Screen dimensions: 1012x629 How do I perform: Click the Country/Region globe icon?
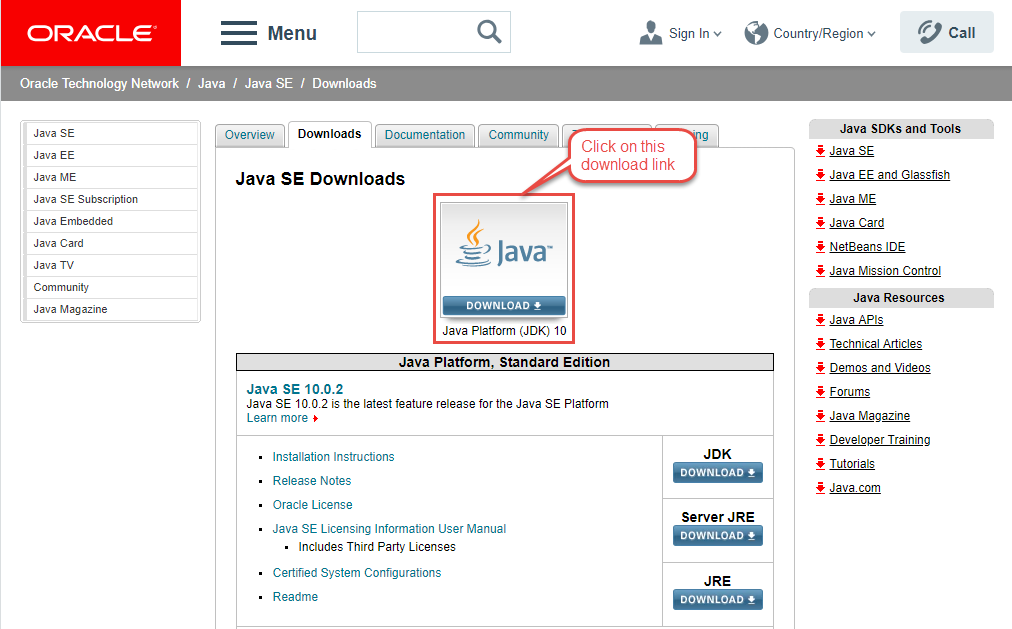pyautogui.click(x=756, y=33)
